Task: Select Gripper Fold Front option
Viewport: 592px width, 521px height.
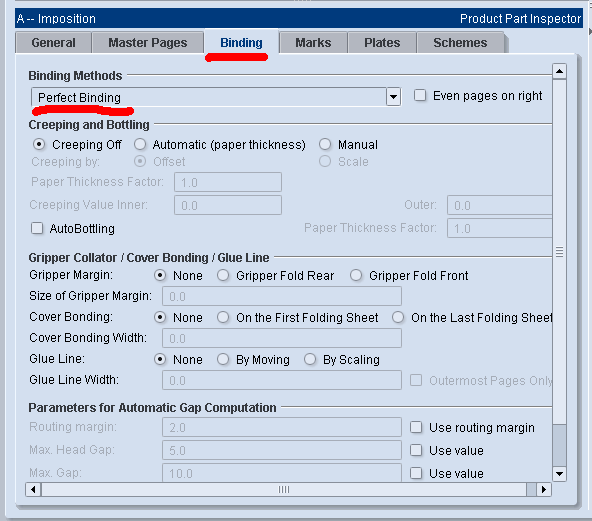Action: (356, 275)
